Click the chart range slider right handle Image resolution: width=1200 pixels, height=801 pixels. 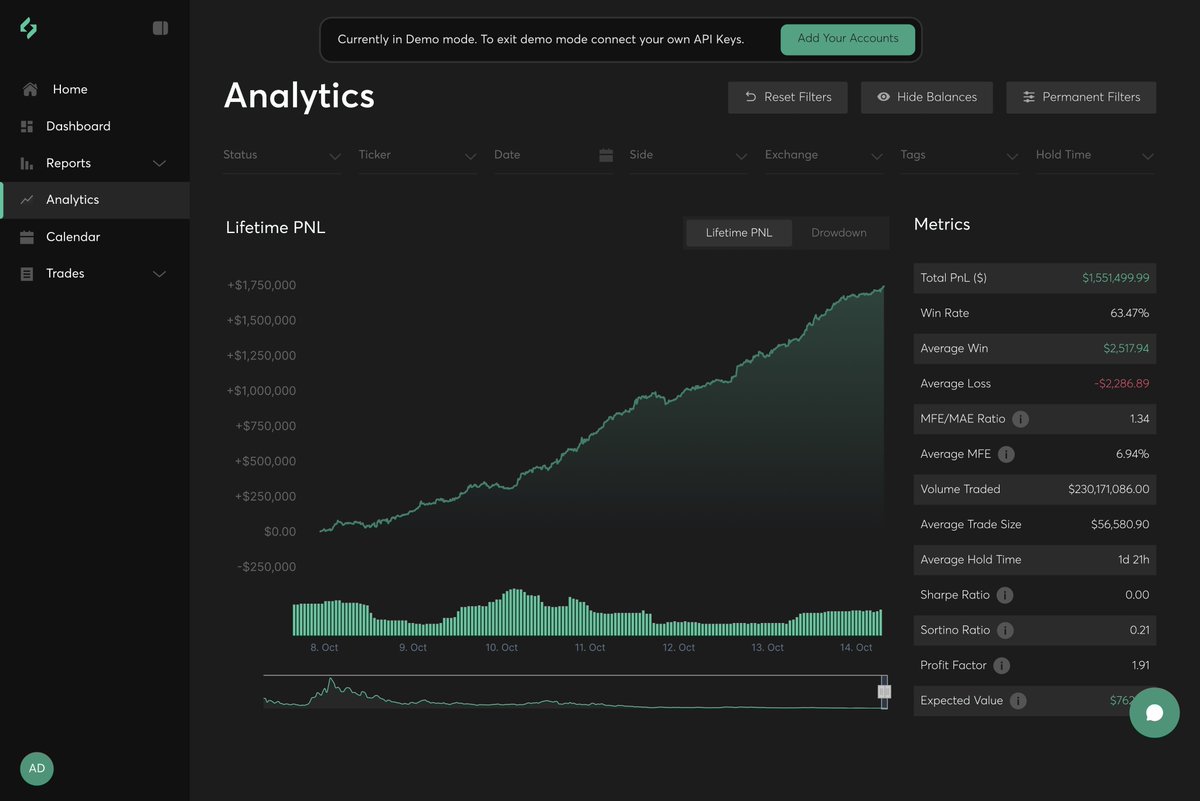pos(884,691)
